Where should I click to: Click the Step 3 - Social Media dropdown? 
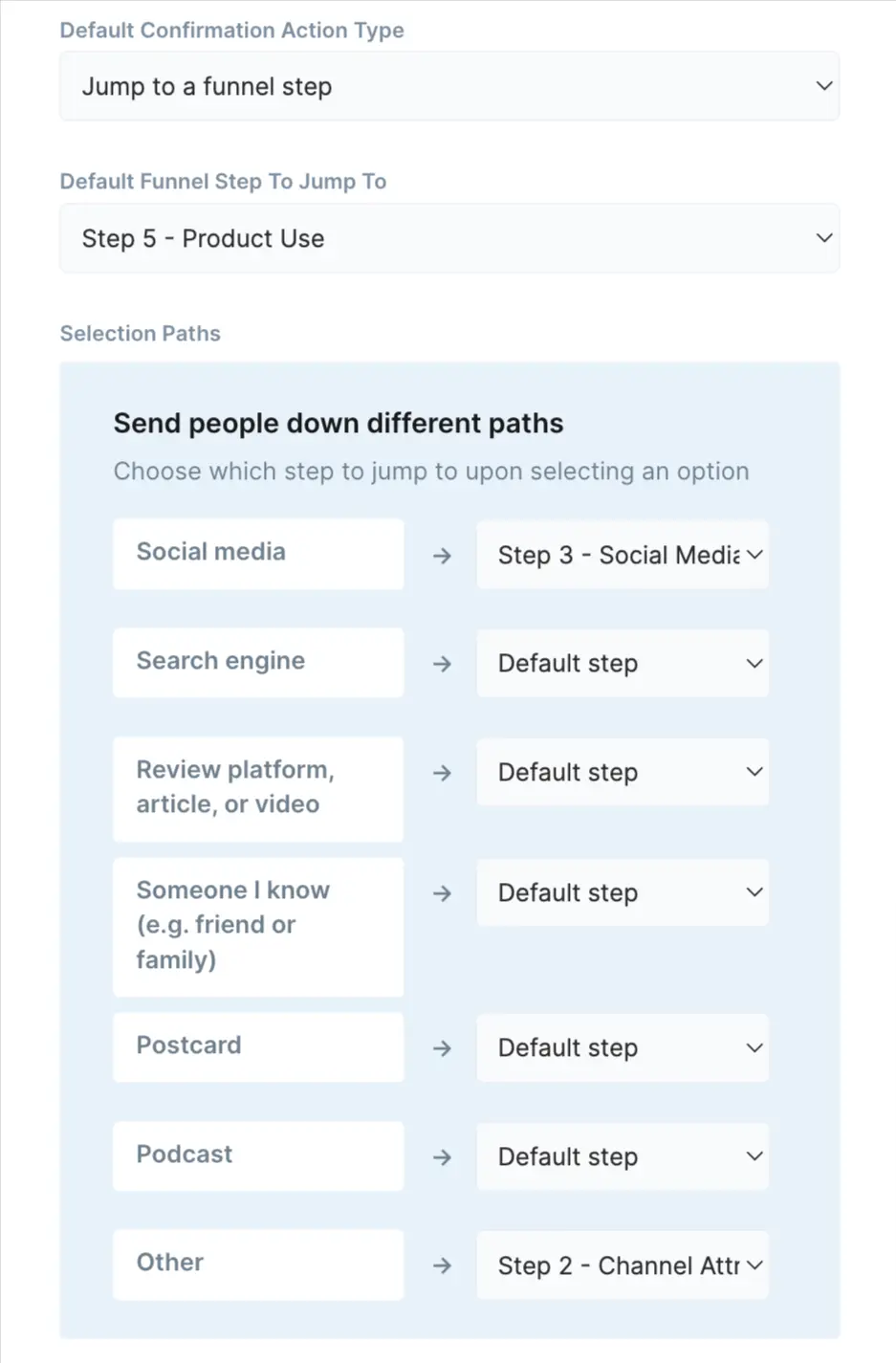(622, 555)
